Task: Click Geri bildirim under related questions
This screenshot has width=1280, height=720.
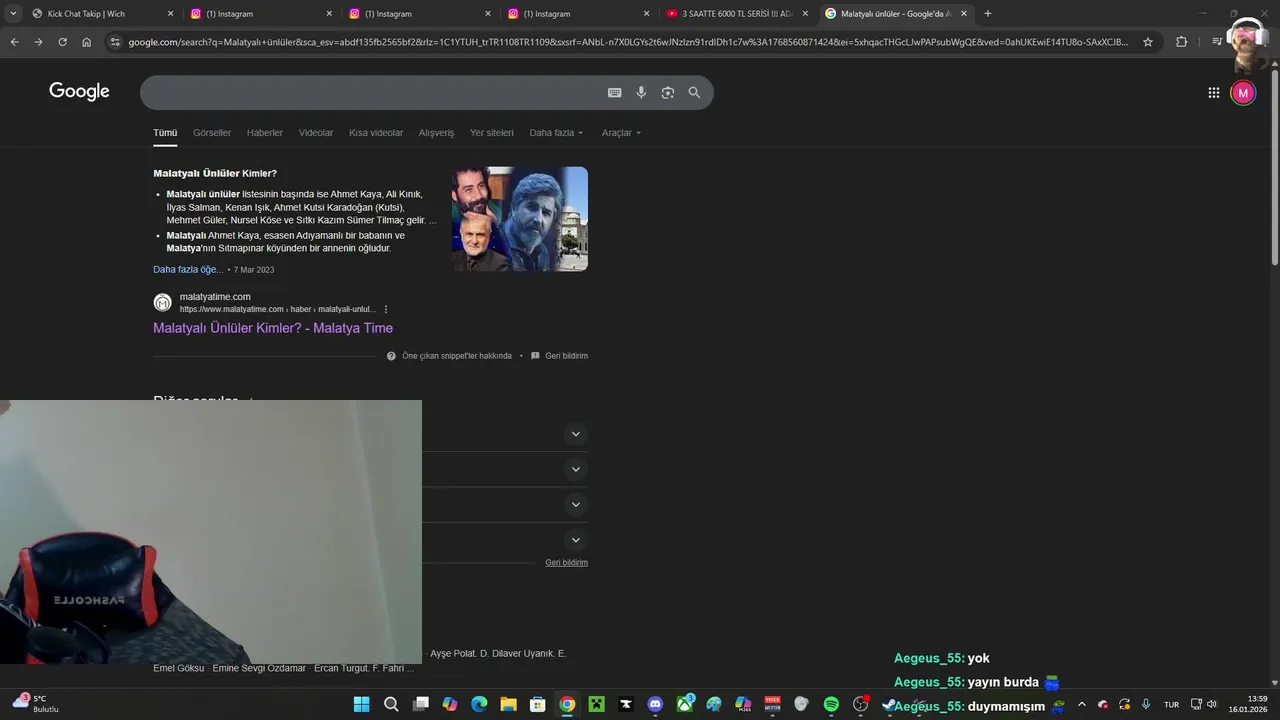Action: (566, 563)
